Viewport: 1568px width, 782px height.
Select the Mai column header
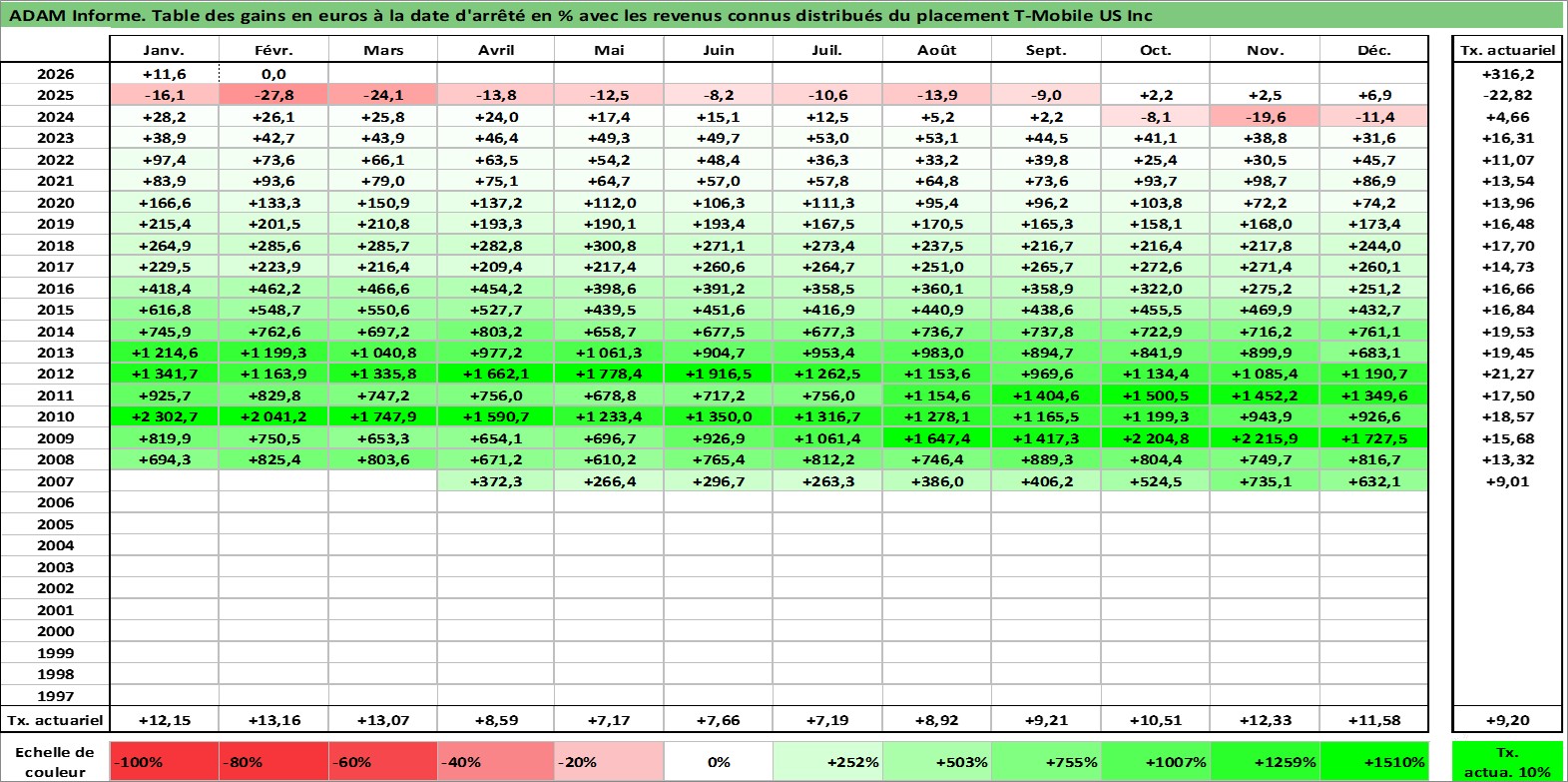(x=609, y=50)
